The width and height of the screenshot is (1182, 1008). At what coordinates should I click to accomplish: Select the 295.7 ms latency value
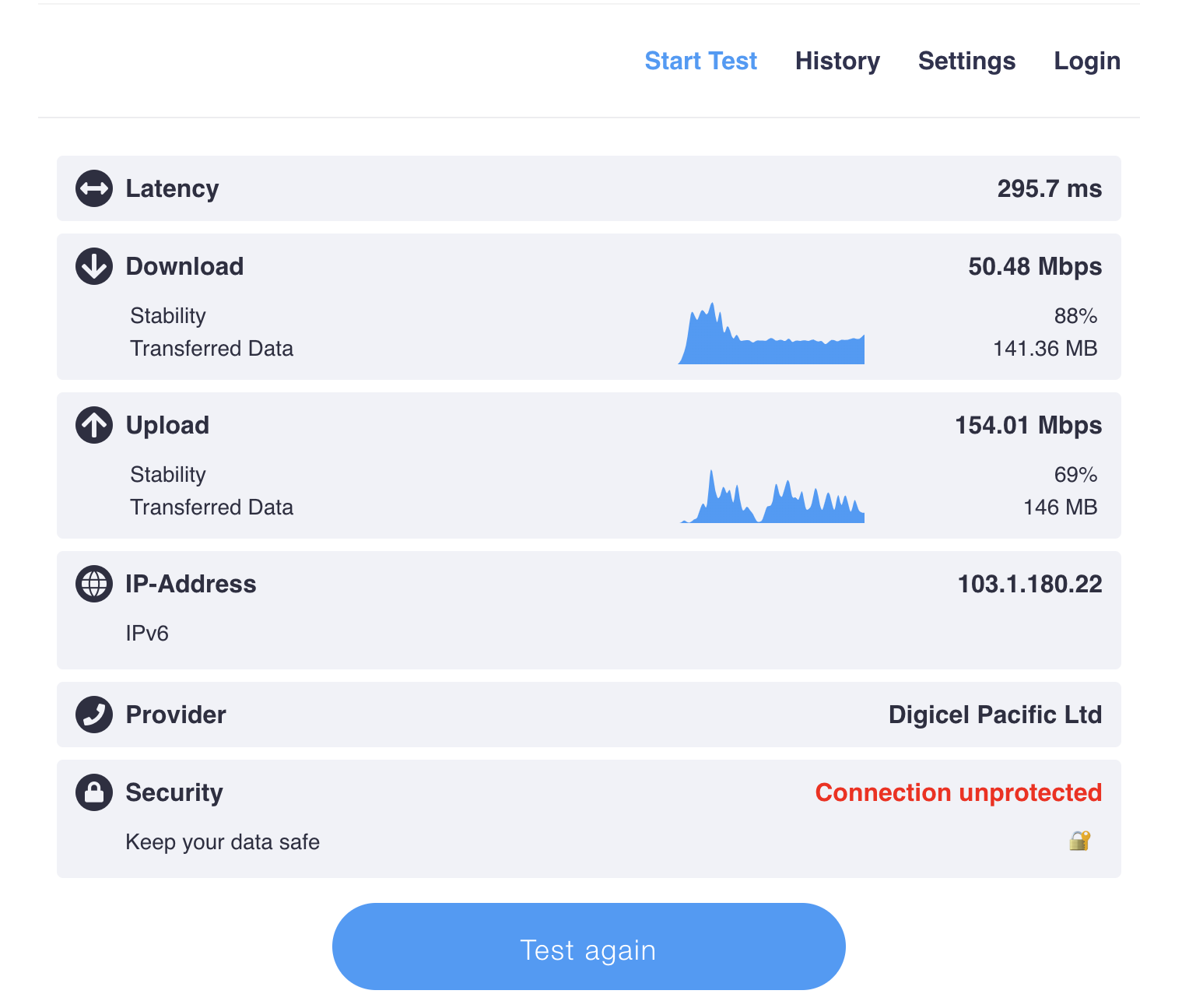pyautogui.click(x=1050, y=188)
